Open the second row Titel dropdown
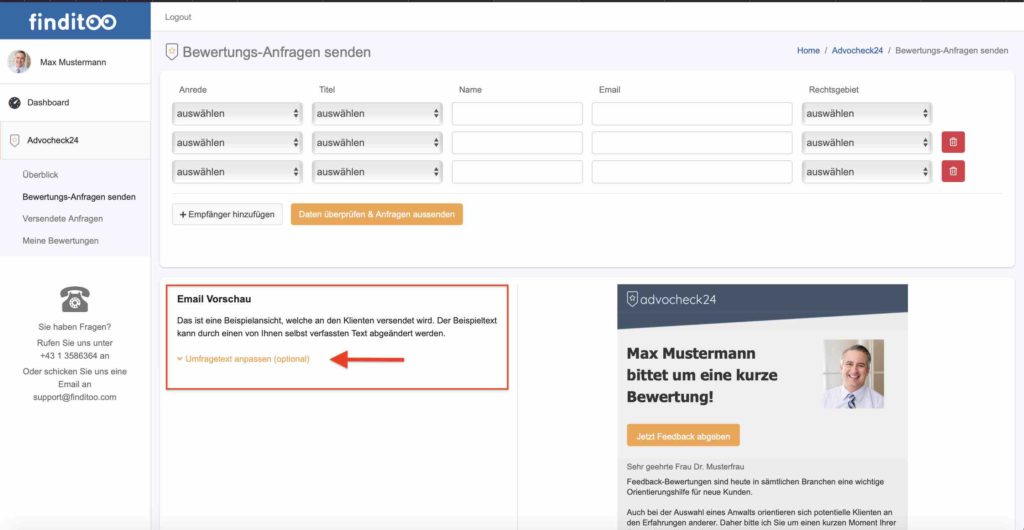This screenshot has width=1024, height=530. (x=377, y=142)
